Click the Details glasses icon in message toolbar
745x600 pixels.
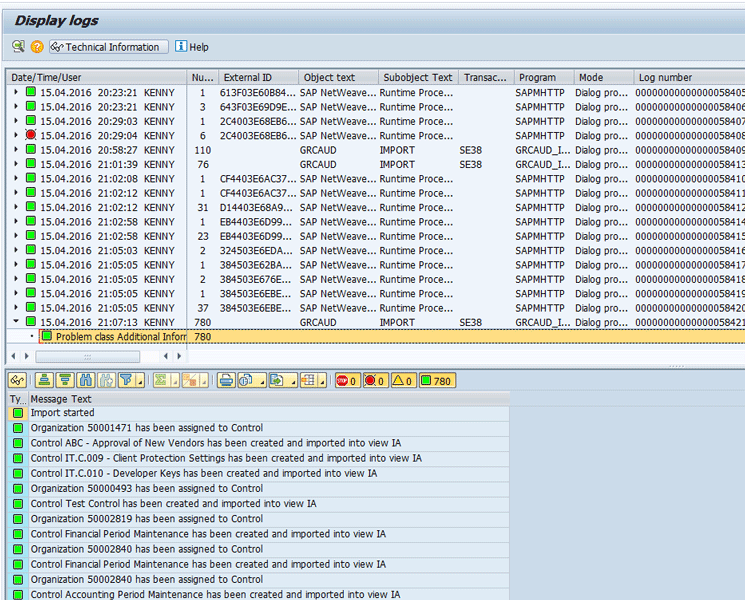click(x=17, y=381)
